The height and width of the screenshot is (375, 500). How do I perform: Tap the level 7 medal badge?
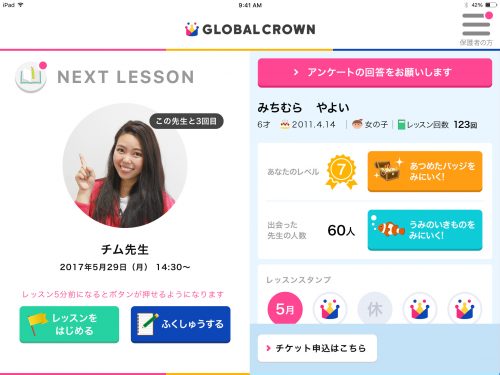(x=341, y=172)
